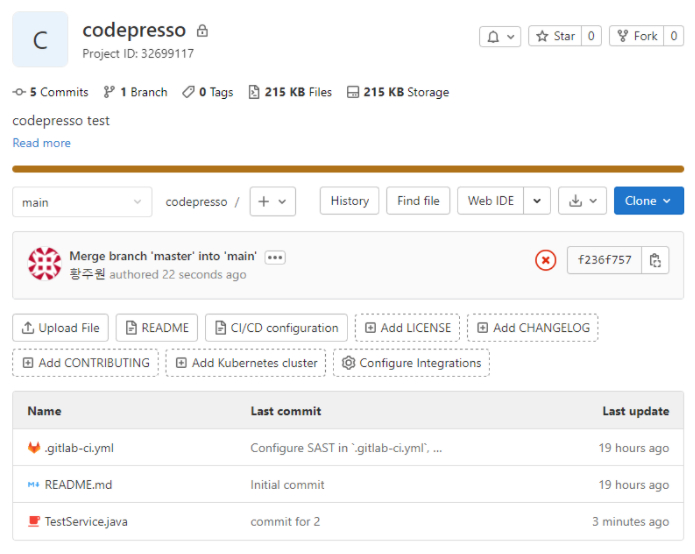
Task: Open the fork count showing 0
Action: click(x=673, y=36)
